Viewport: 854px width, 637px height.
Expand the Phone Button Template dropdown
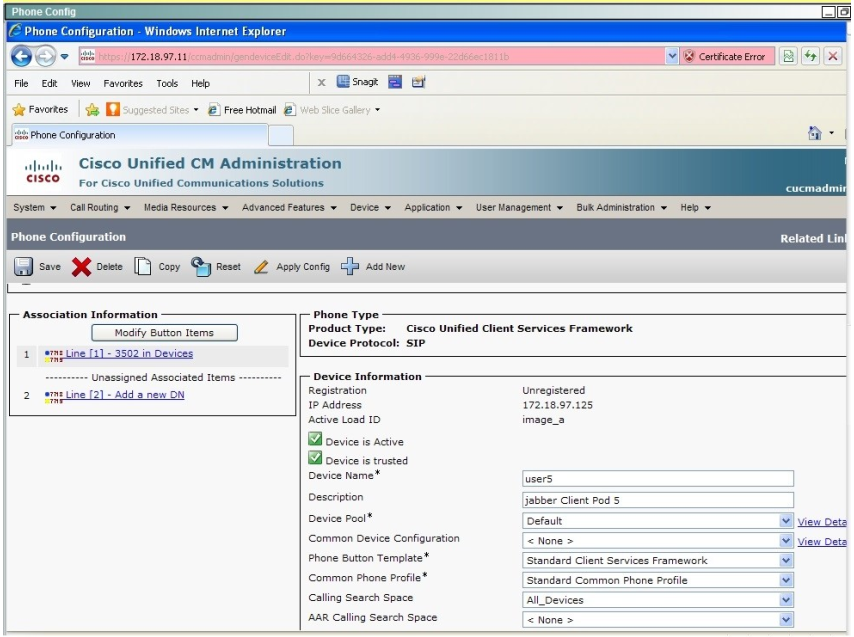click(x=785, y=561)
